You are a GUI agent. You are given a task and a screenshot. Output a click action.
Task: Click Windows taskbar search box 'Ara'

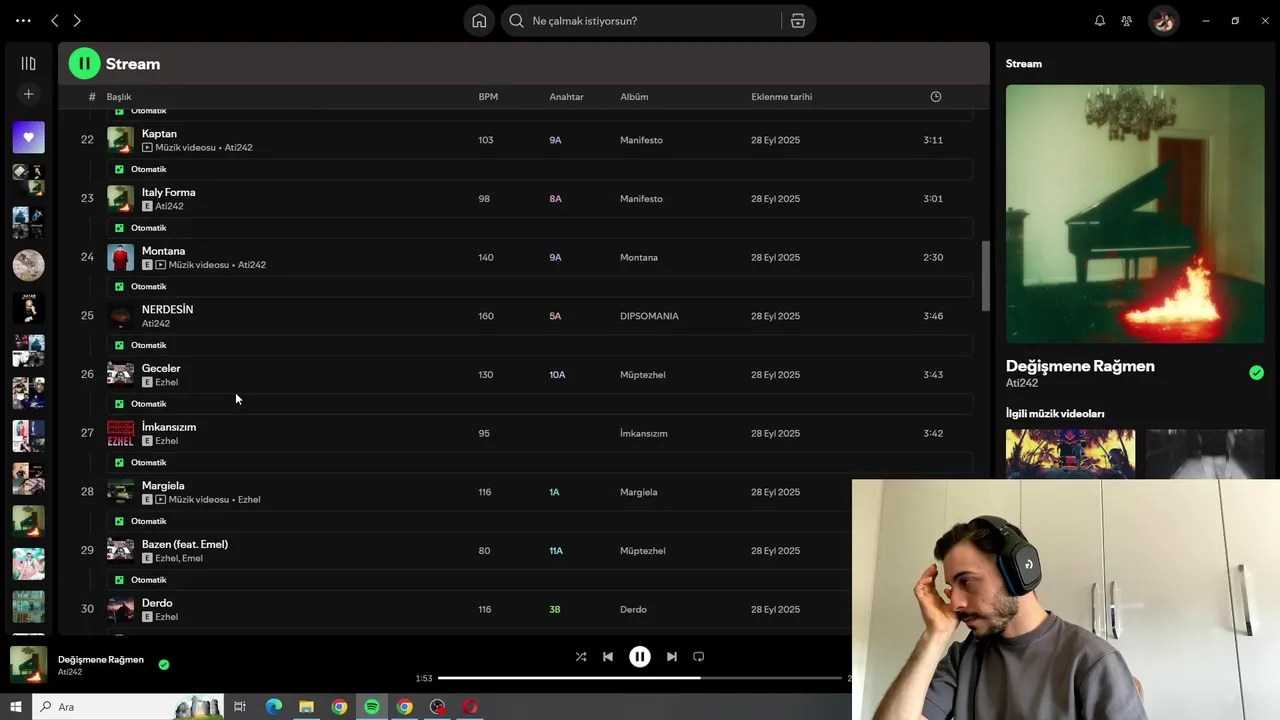pyautogui.click(x=128, y=707)
